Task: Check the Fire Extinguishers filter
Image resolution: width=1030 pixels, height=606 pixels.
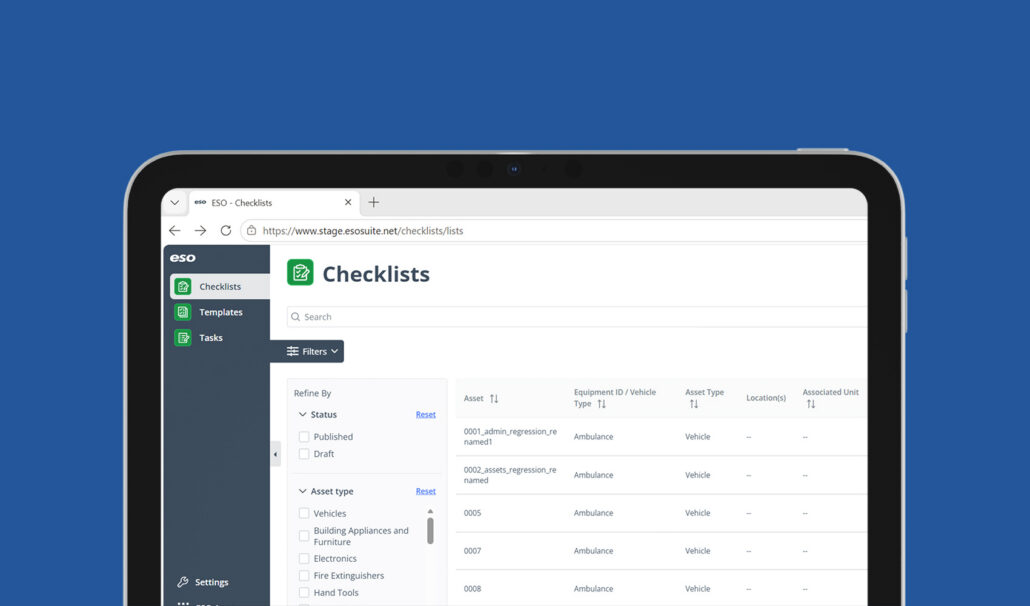Action: 303,576
